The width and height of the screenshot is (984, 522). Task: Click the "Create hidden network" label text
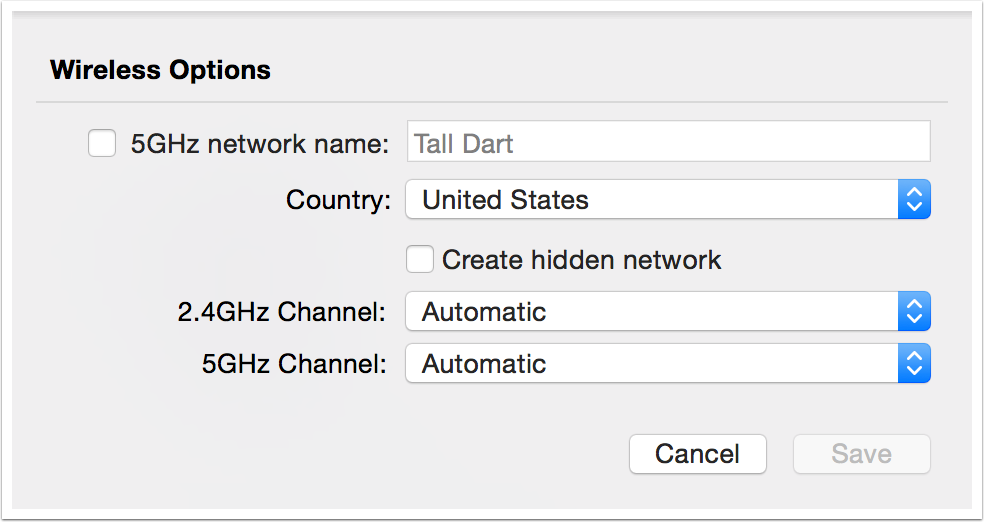581,260
